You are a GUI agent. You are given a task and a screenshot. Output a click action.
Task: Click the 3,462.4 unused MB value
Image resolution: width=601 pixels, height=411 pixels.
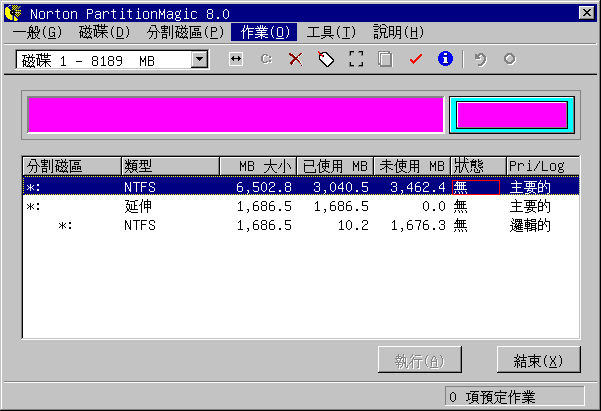[418, 187]
